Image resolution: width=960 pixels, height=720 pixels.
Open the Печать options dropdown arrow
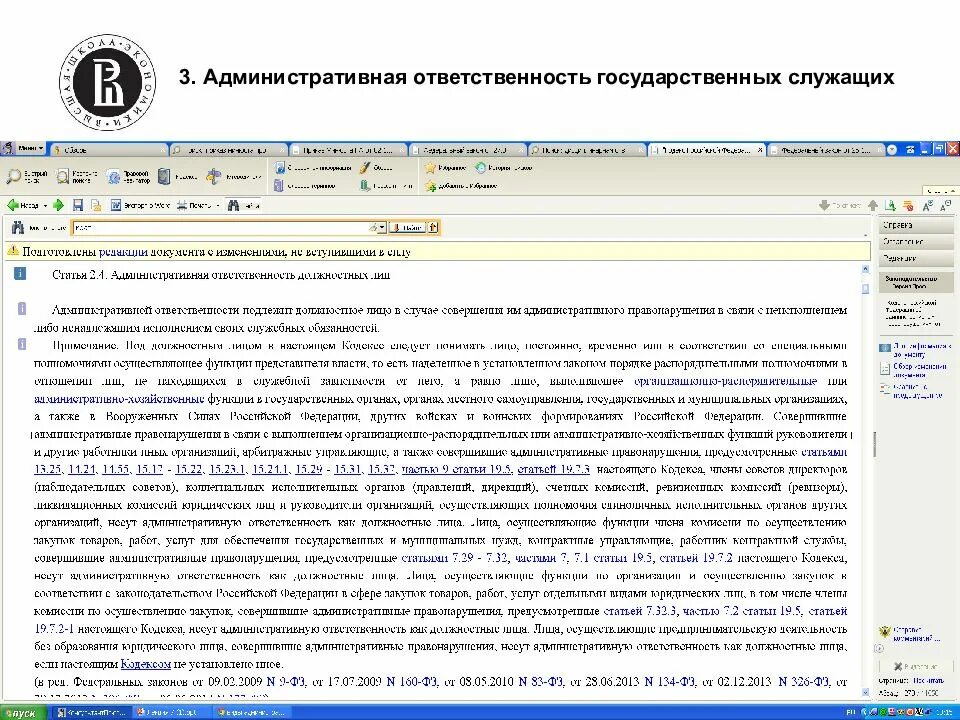[x=217, y=206]
